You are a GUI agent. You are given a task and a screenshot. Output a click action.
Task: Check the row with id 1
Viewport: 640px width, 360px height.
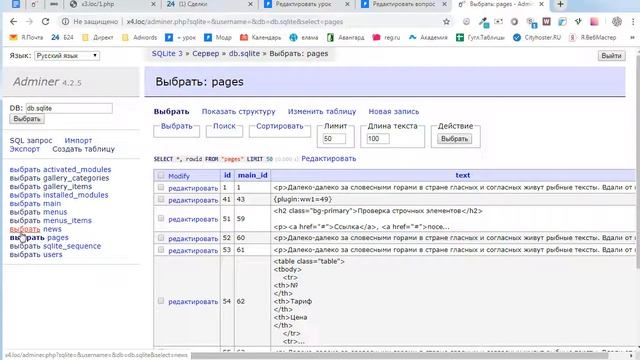click(x=161, y=187)
